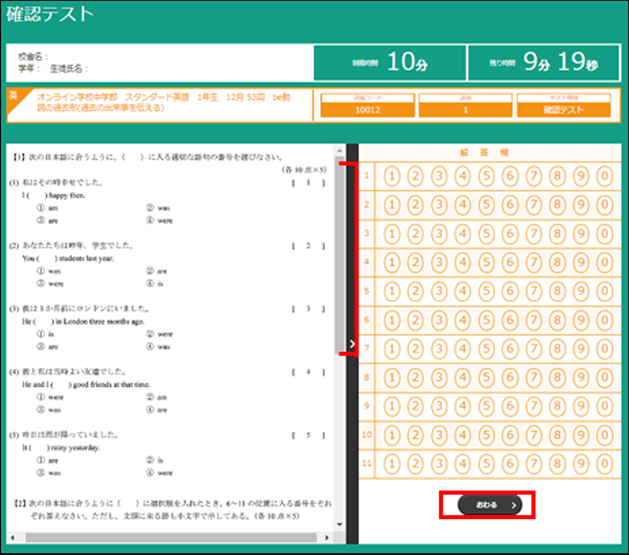
Task: Click the arrow on the おわる button
Action: click(x=514, y=505)
